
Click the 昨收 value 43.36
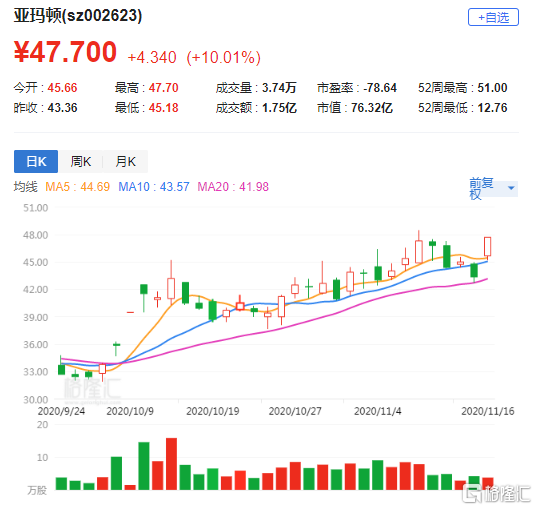[62, 108]
